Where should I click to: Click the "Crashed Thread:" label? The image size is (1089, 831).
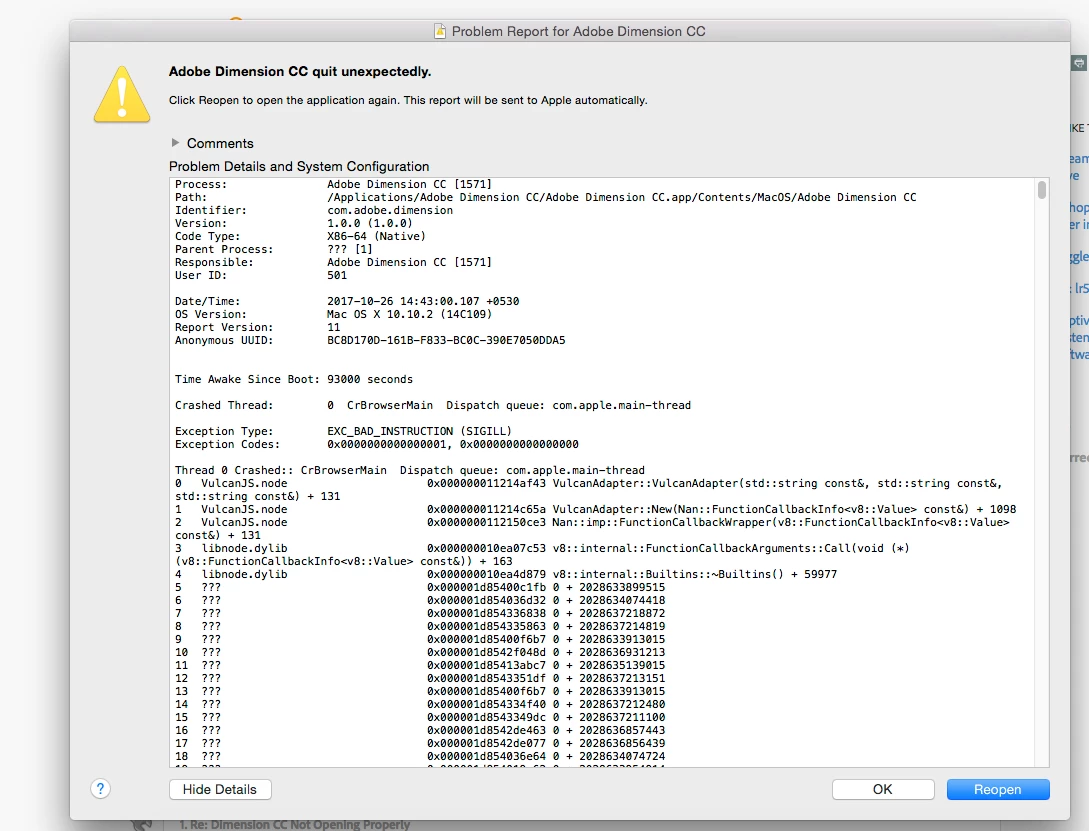(x=224, y=405)
